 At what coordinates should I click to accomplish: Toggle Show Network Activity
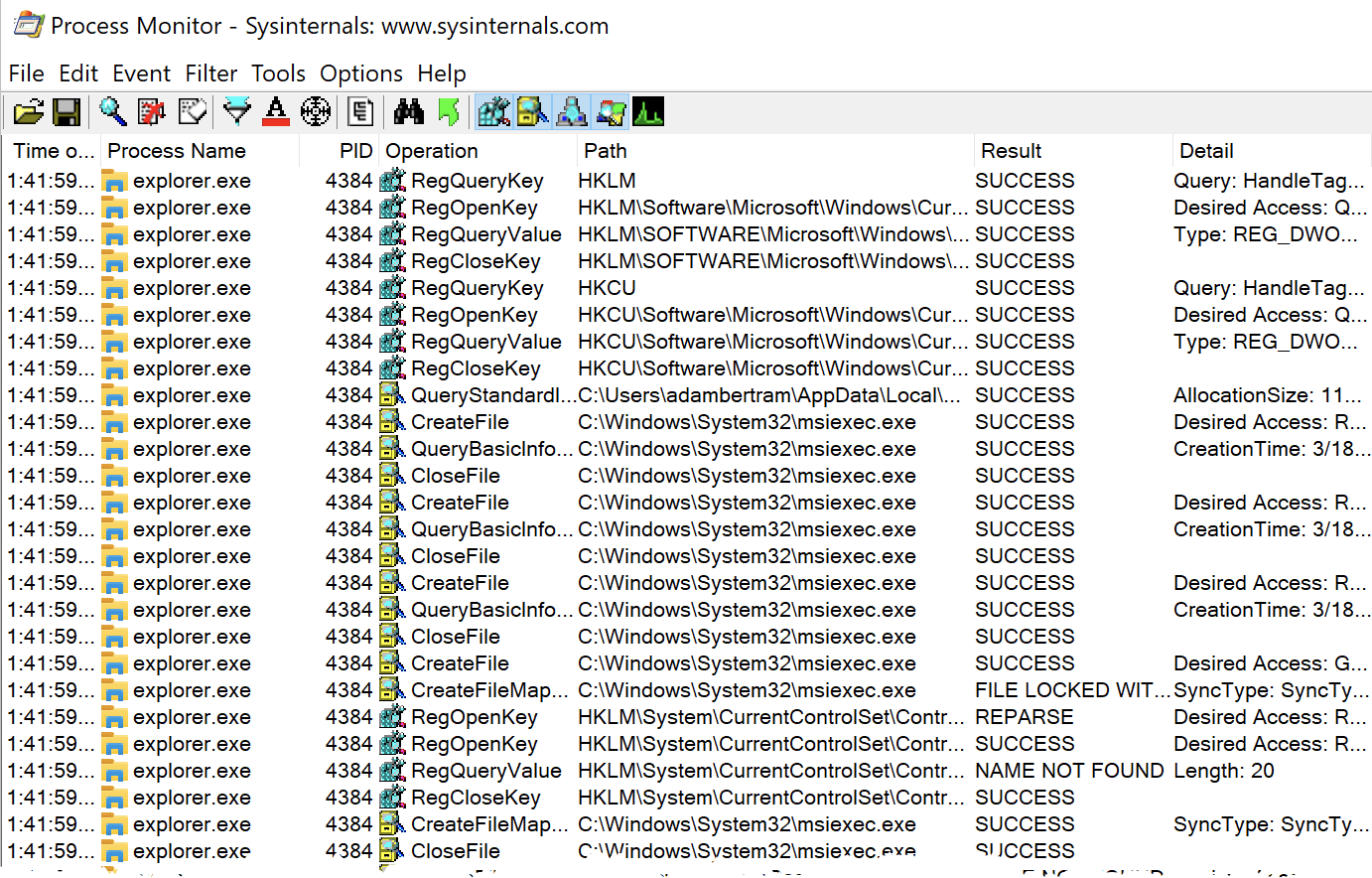[571, 112]
